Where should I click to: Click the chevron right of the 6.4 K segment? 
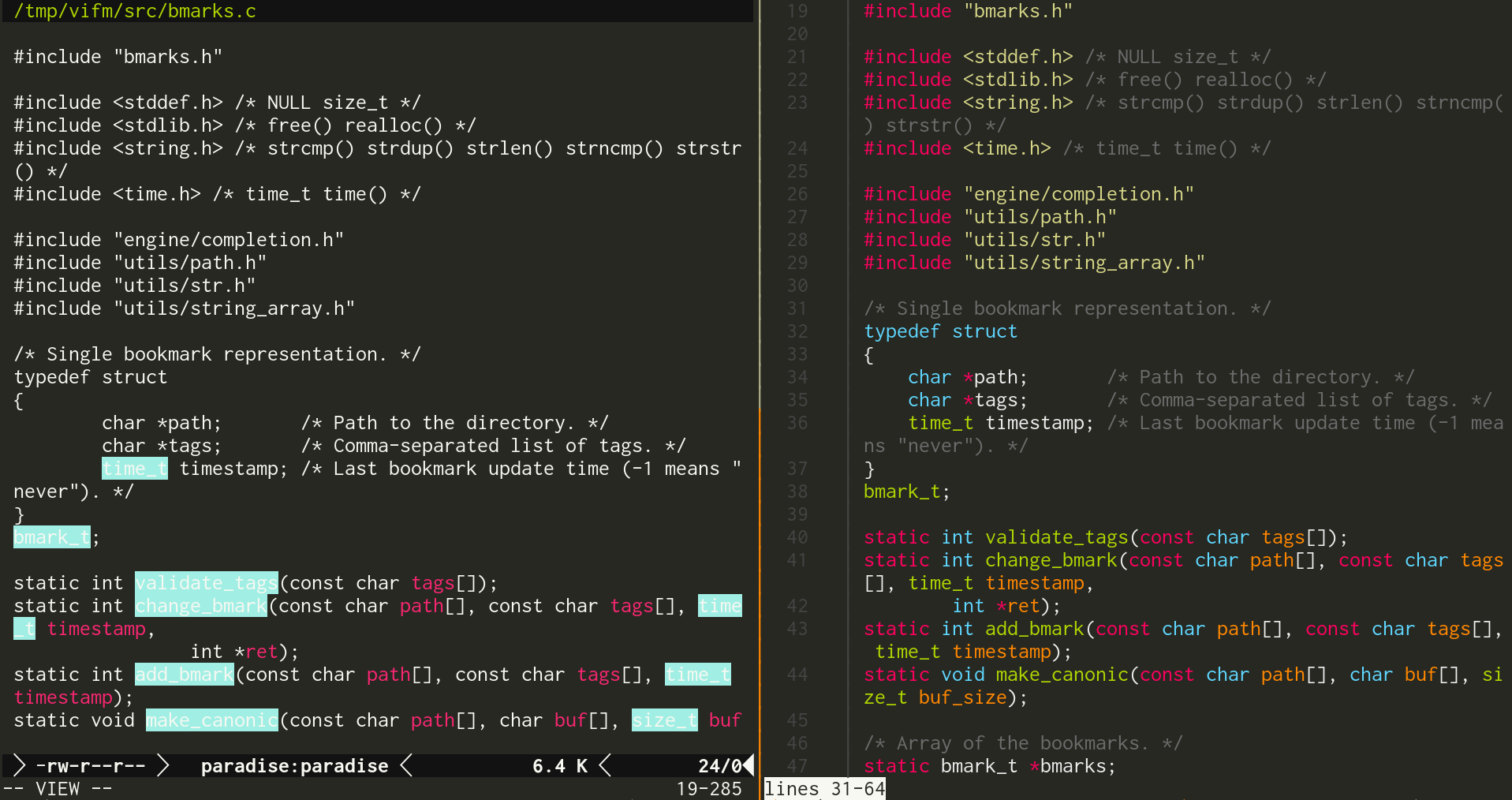tap(605, 765)
